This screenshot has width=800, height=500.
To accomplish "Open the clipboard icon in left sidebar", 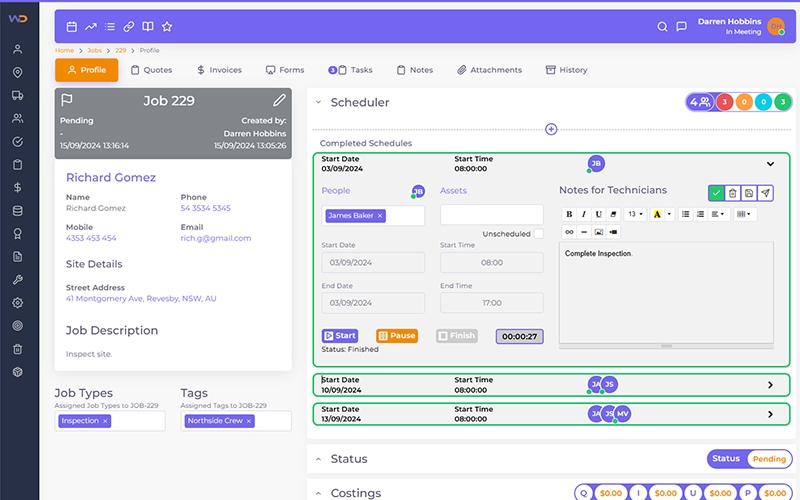I will pos(18,165).
